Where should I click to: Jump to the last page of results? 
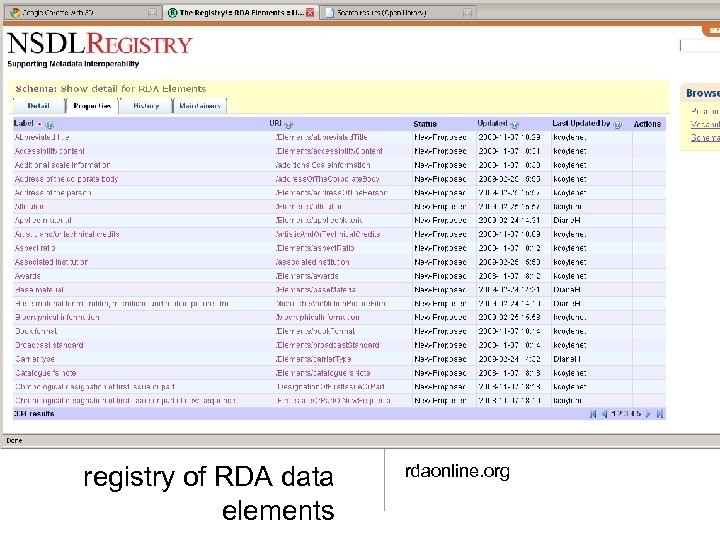660,414
